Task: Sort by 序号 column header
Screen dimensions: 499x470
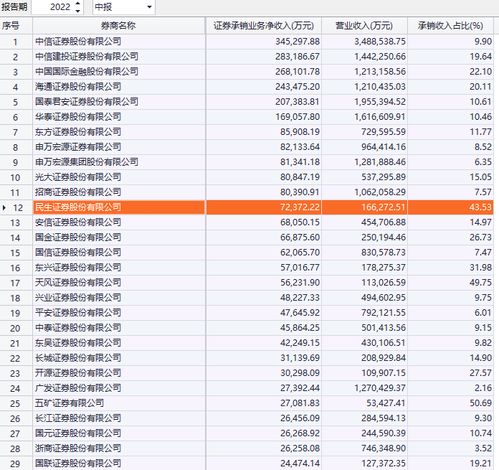Action: (16, 26)
